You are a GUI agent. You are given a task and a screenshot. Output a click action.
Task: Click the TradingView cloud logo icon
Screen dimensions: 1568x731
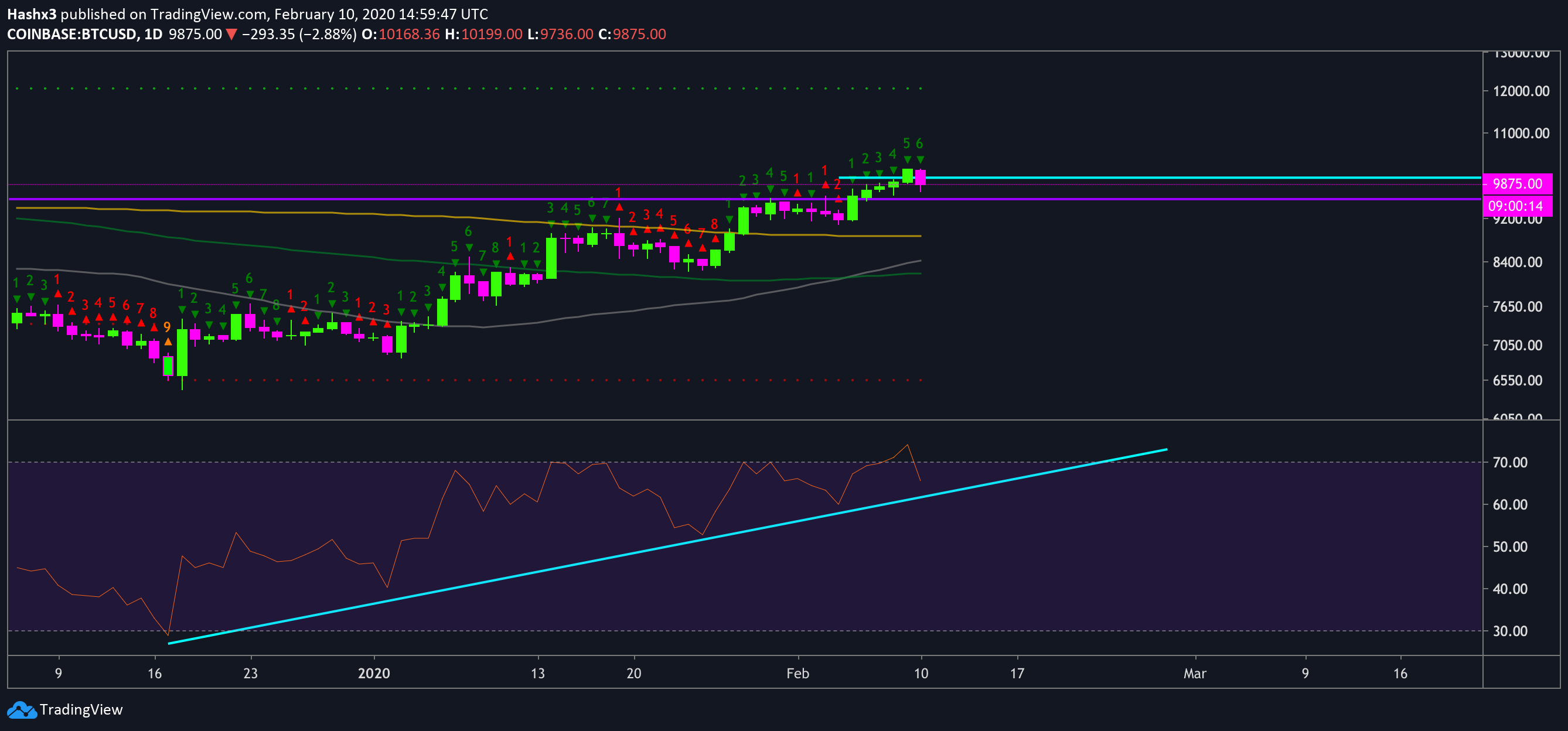pyautogui.click(x=22, y=710)
